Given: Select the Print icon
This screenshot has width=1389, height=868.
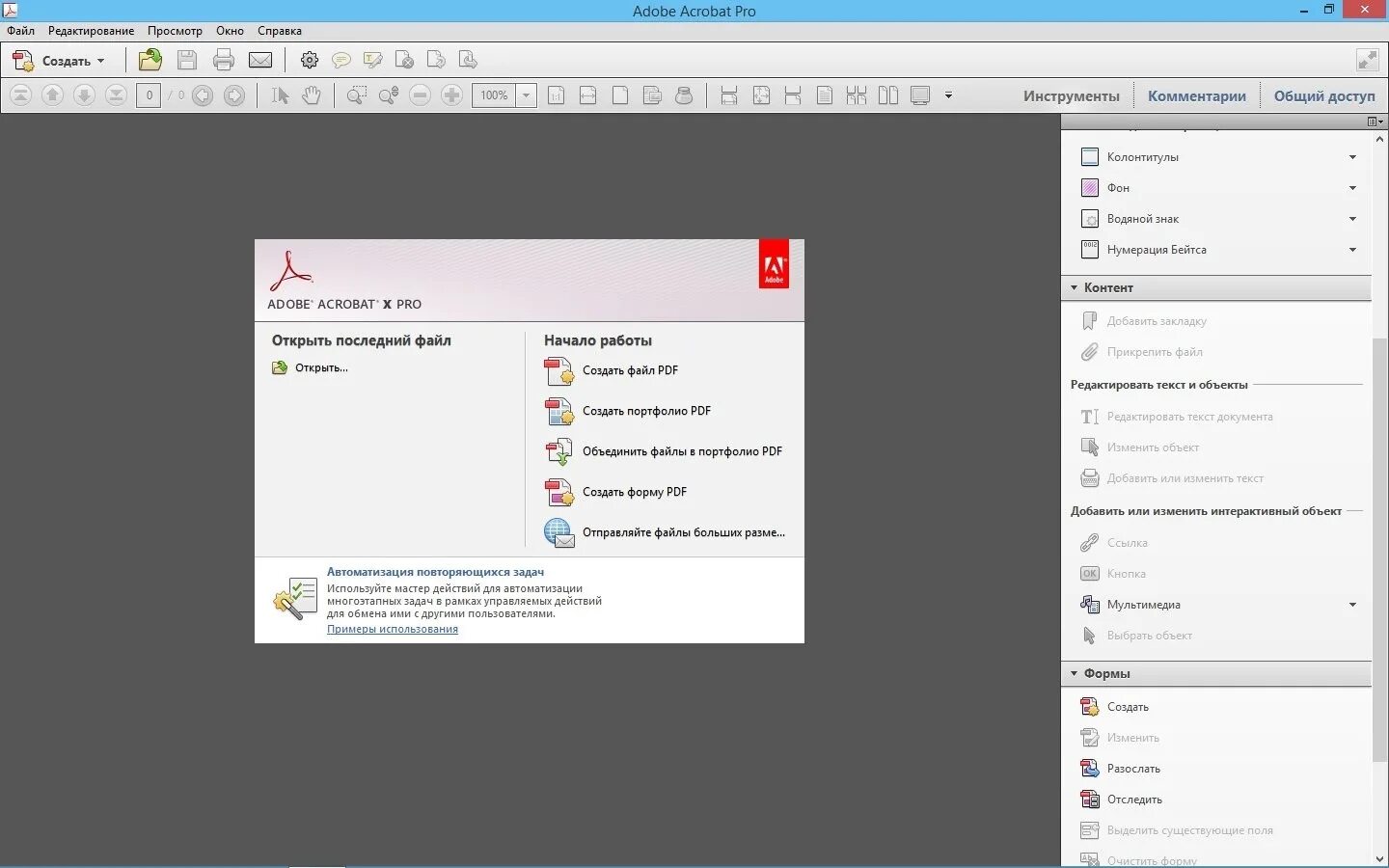Looking at the screenshot, I should 223,60.
